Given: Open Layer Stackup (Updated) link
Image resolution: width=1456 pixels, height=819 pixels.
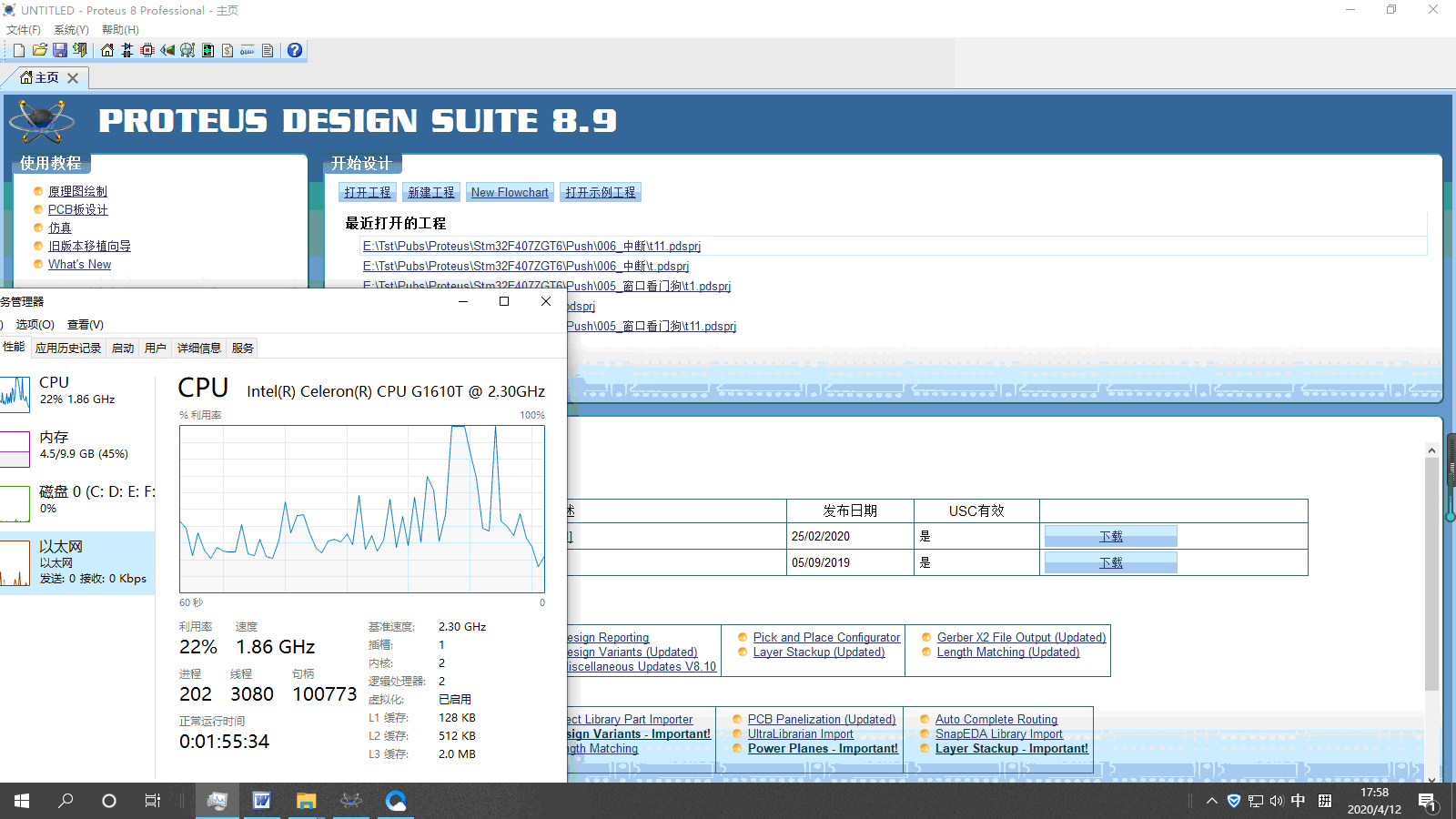Looking at the screenshot, I should (819, 652).
